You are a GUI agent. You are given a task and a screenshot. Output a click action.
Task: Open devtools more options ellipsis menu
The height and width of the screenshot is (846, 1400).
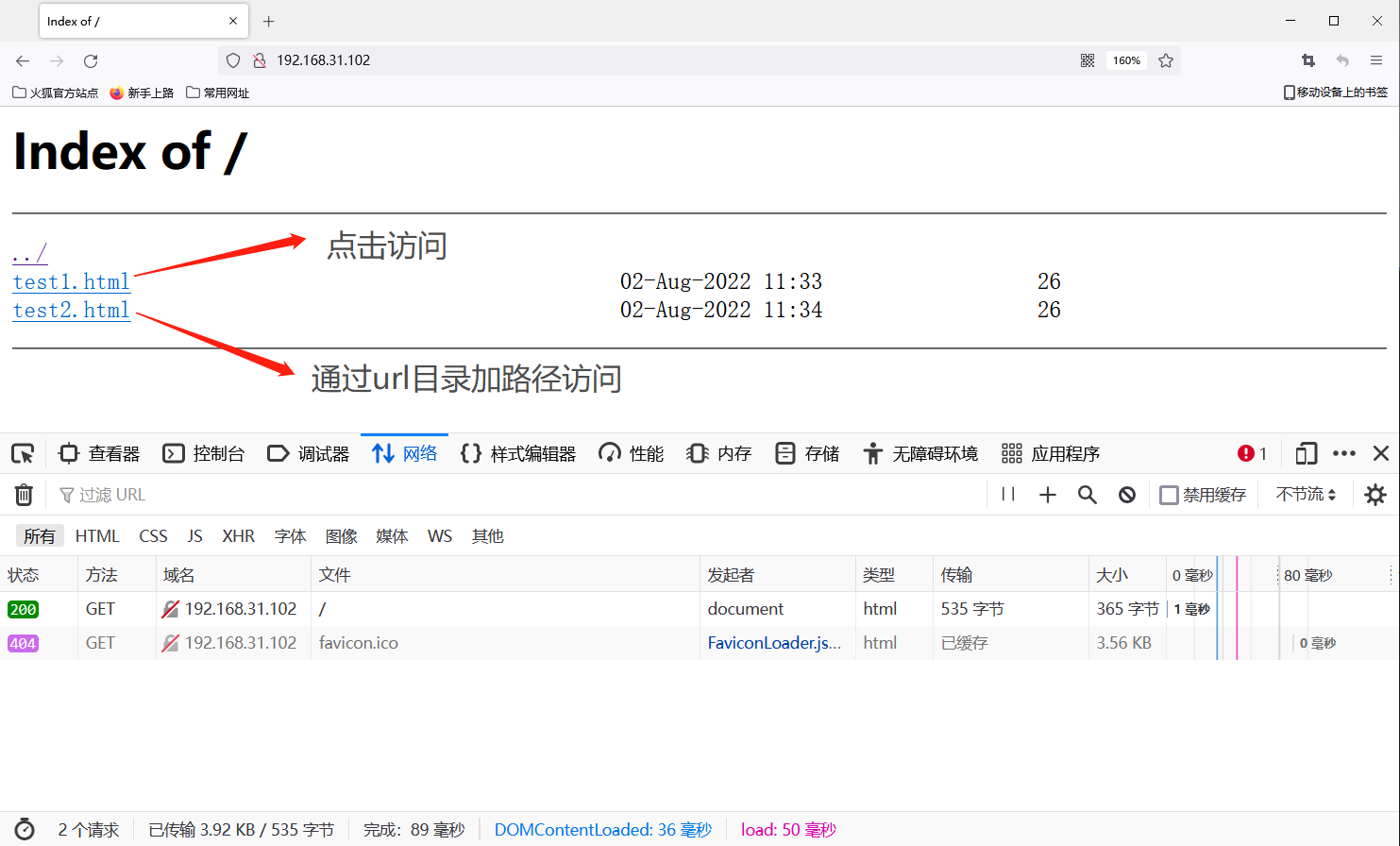(x=1343, y=454)
